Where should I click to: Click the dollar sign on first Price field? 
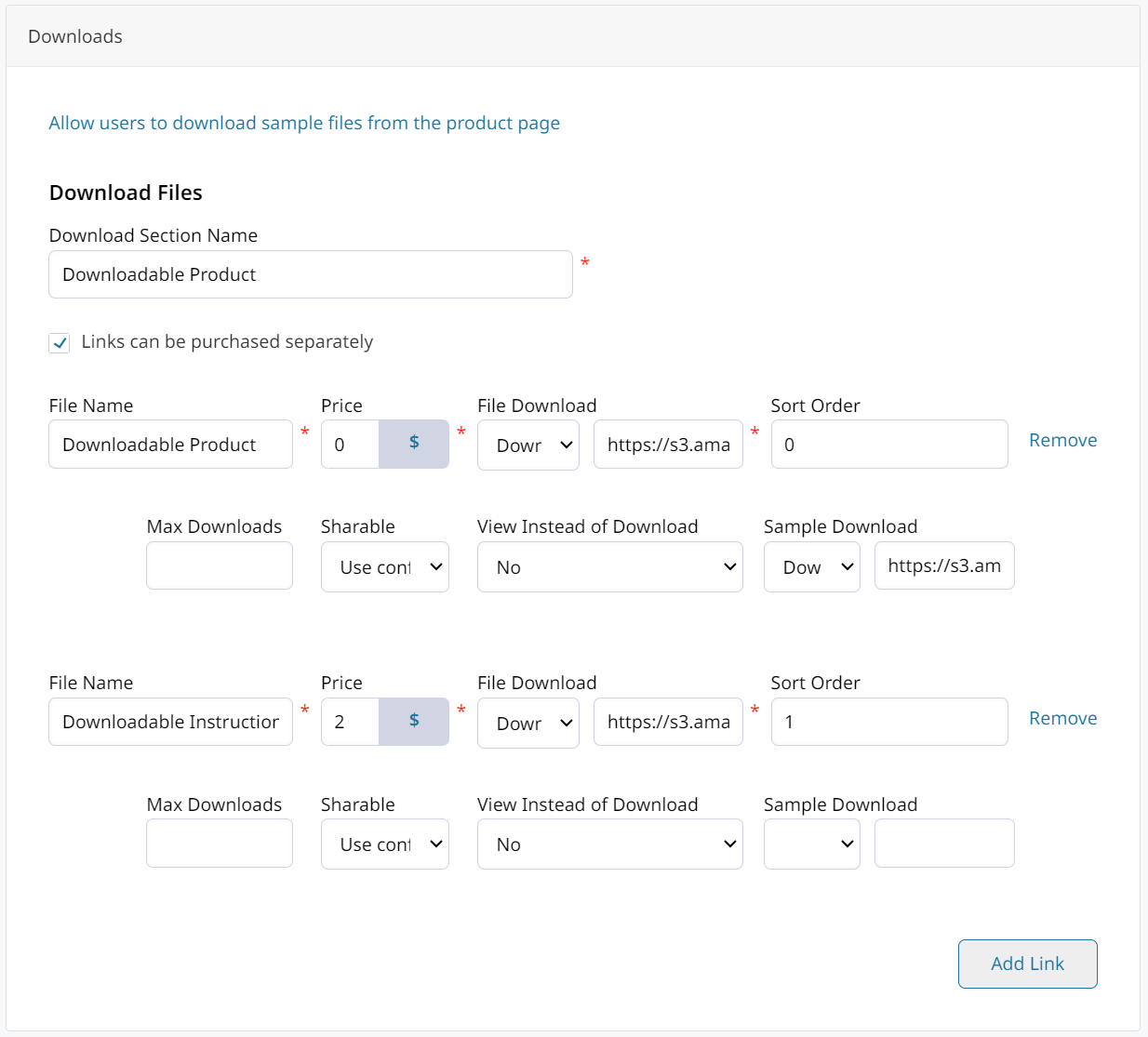414,444
